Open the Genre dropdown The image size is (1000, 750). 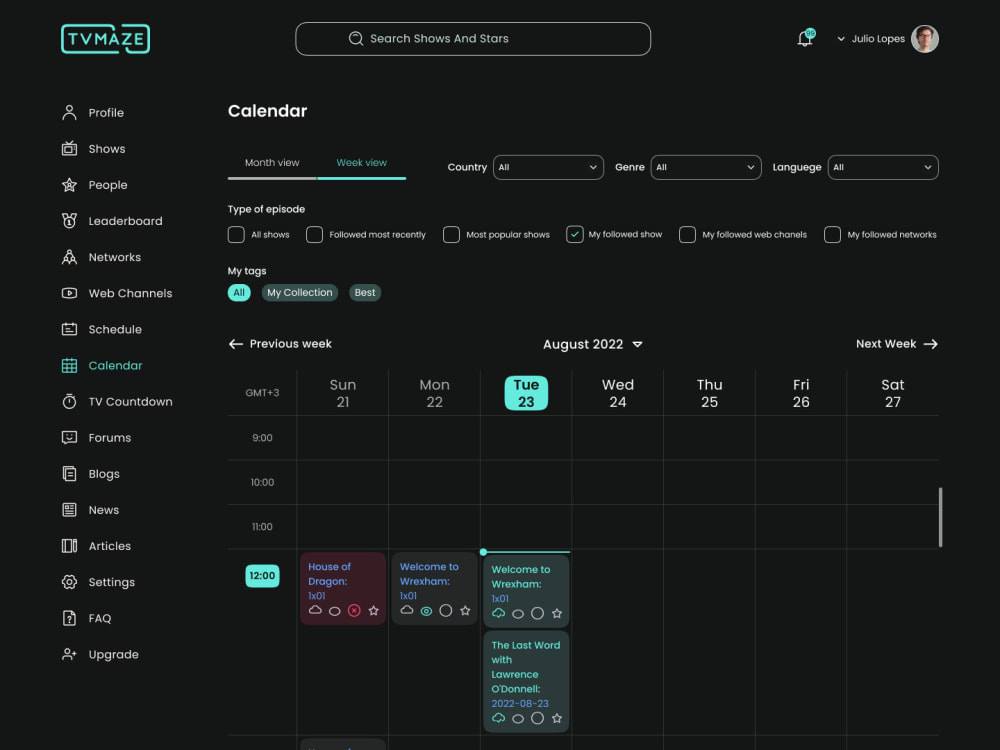[706, 168]
